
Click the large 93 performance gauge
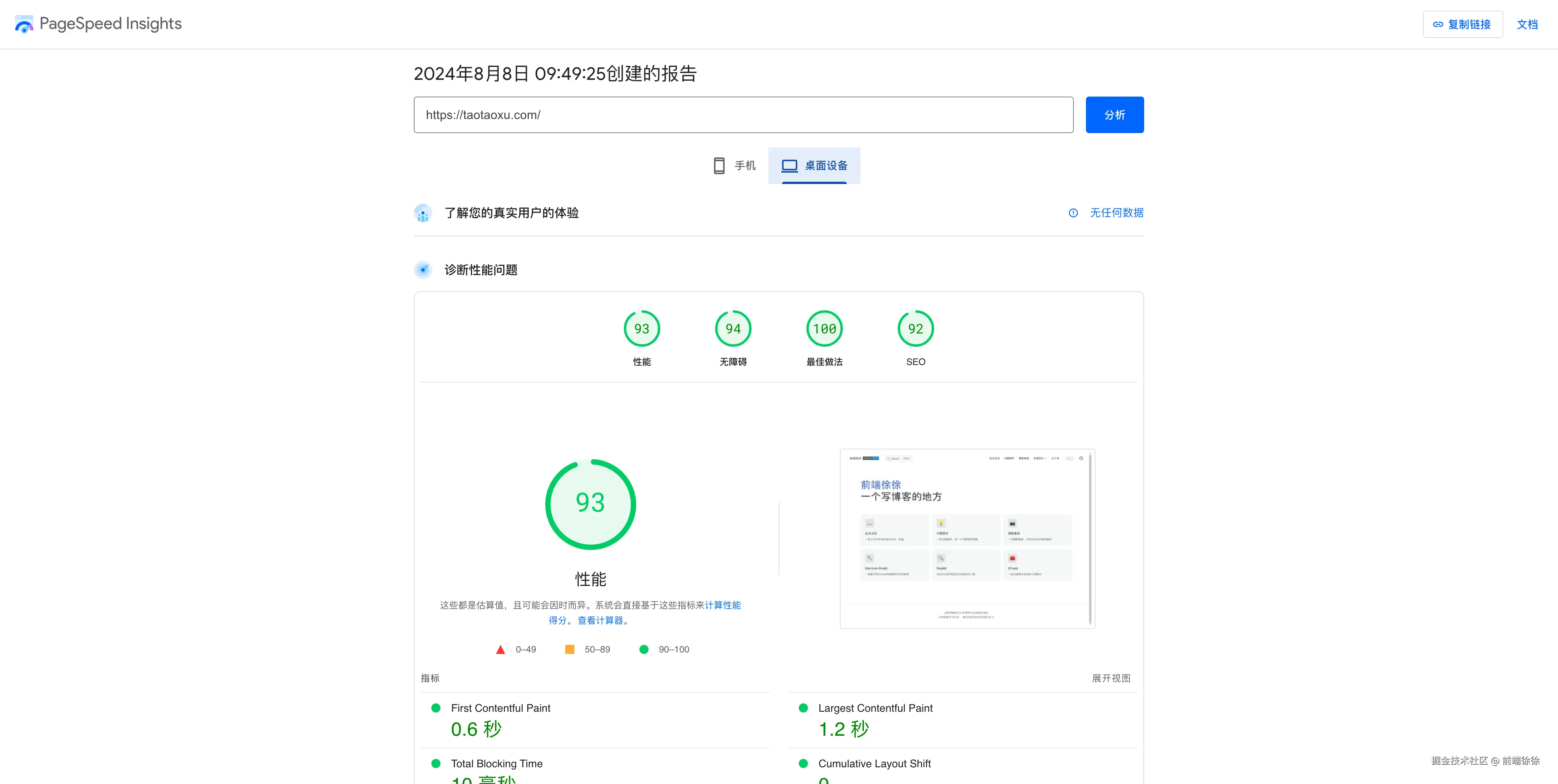click(590, 504)
